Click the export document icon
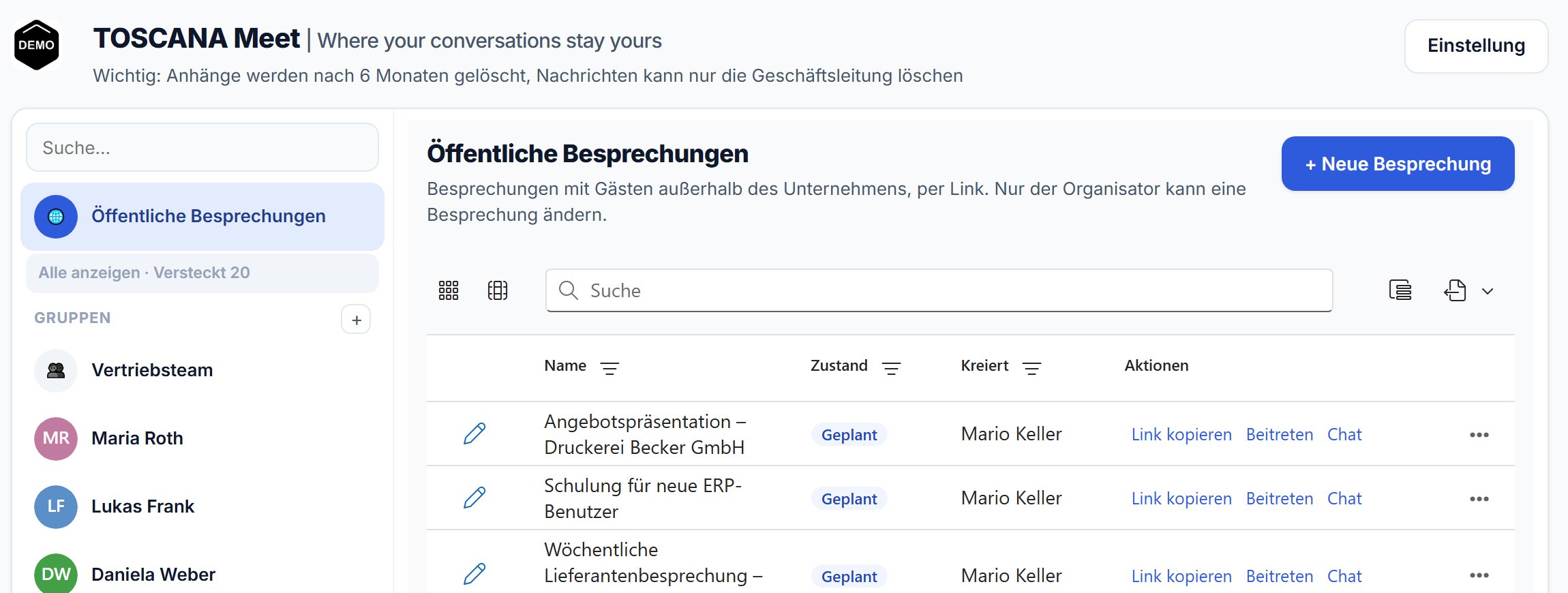The height and width of the screenshot is (593, 1568). pos(1455,290)
